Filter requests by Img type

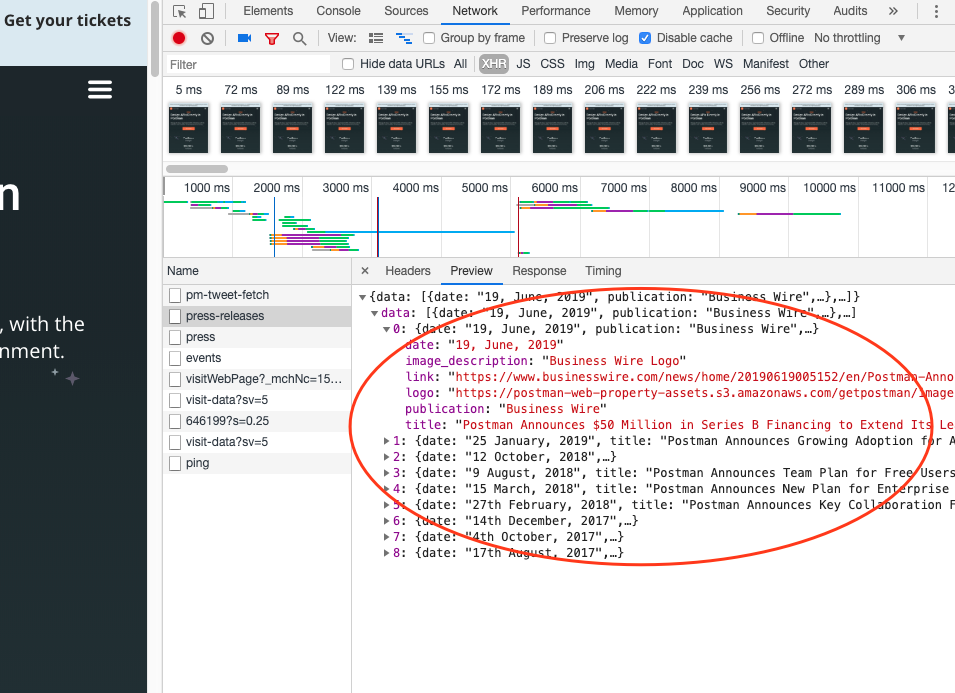tap(584, 64)
